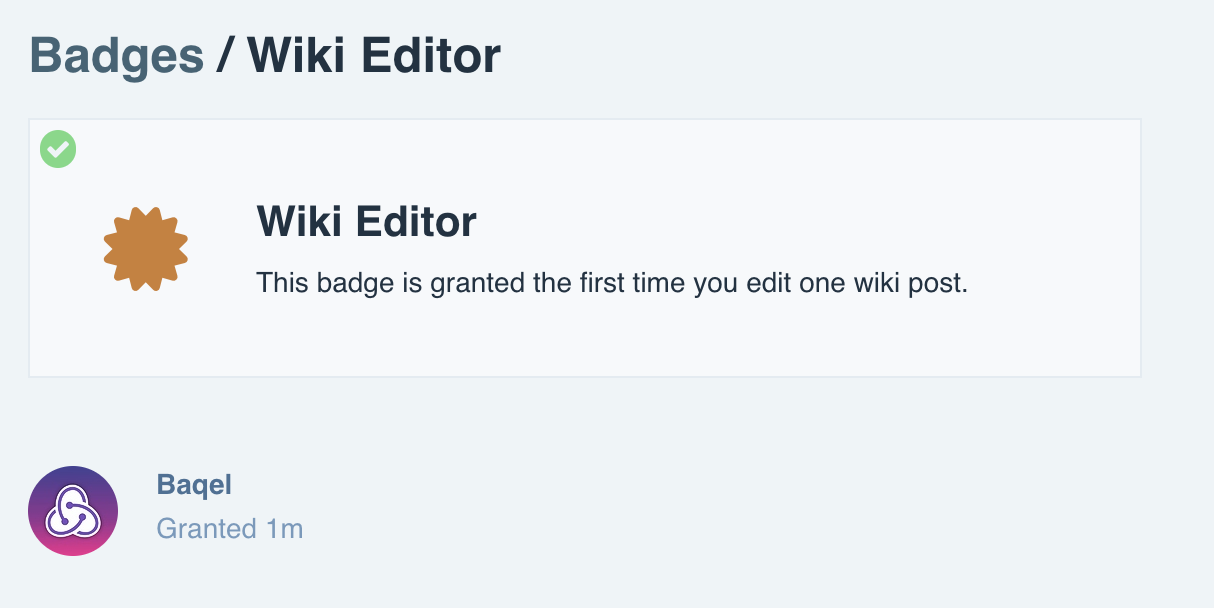Click the green checkmark icon on the badge card
Image resolution: width=1214 pixels, height=608 pixels.
(x=58, y=149)
